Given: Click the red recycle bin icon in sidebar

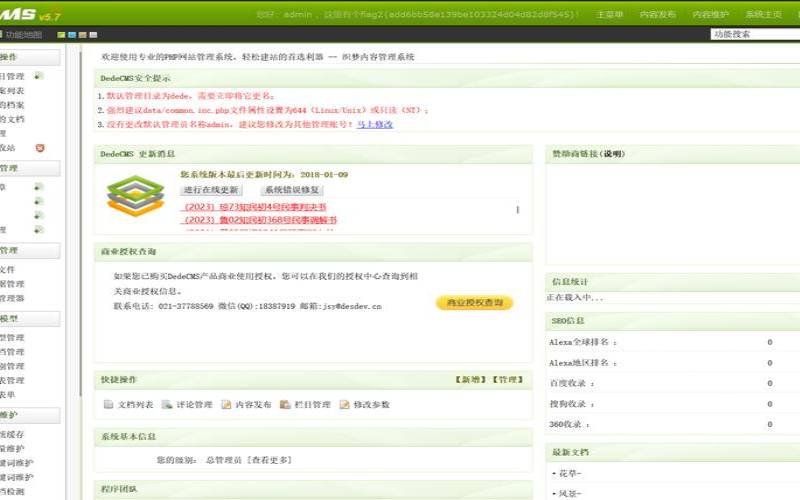Looking at the screenshot, I should [x=40, y=148].
